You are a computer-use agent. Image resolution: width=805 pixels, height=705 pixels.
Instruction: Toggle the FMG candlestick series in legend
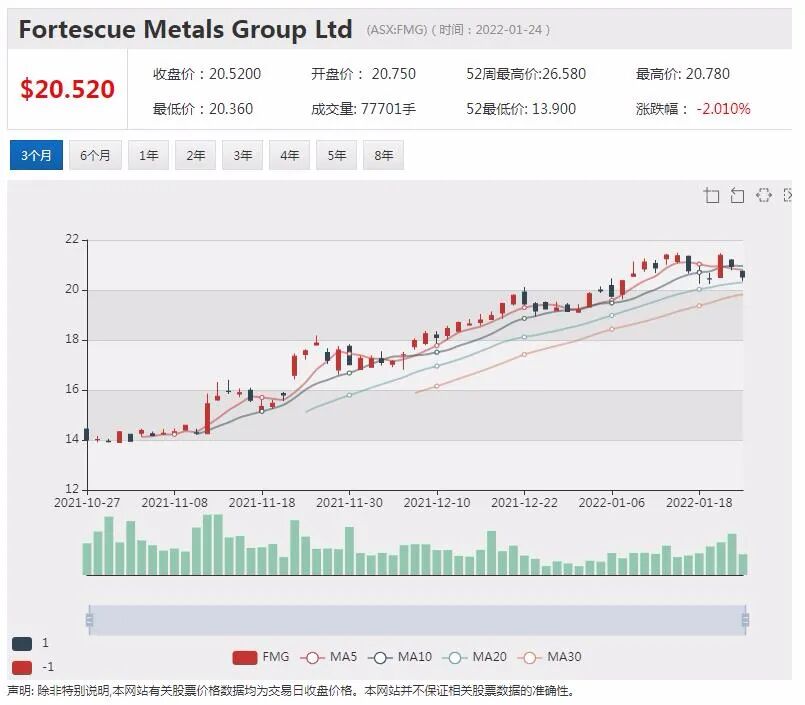click(x=261, y=657)
